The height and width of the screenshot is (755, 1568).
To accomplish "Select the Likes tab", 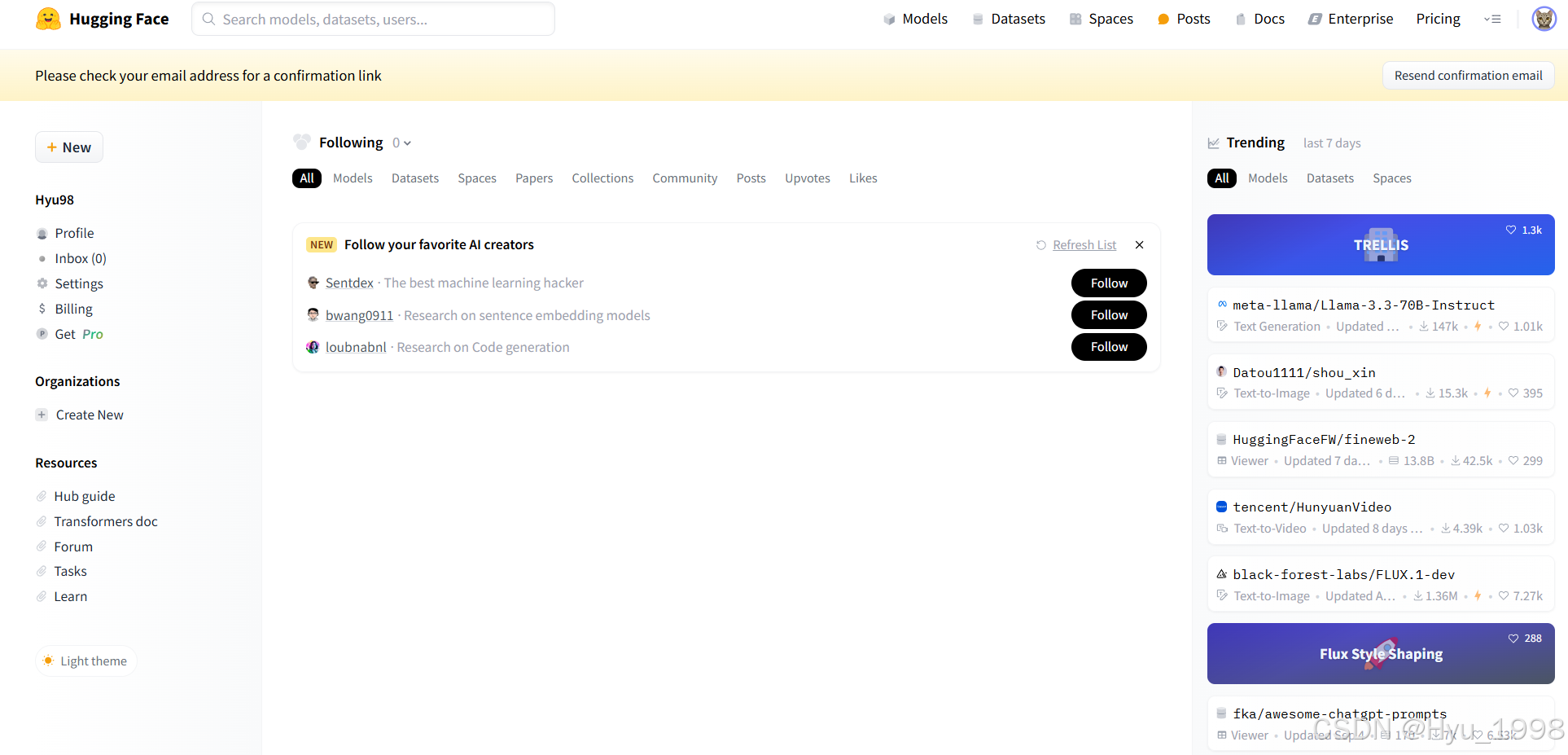I will point(863,178).
